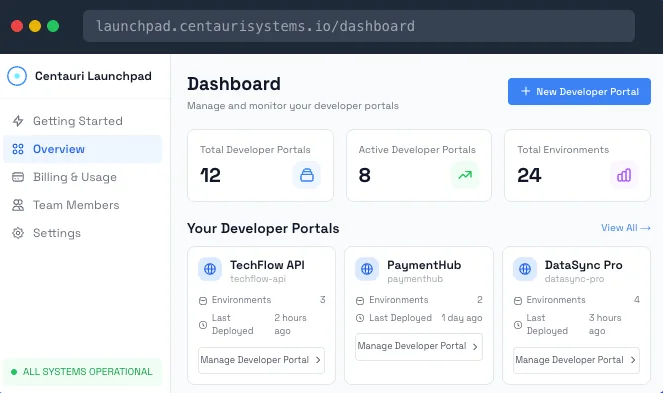This screenshot has height=393, width=663.
Task: Click the techflow-api slug text
Action: pos(258,279)
